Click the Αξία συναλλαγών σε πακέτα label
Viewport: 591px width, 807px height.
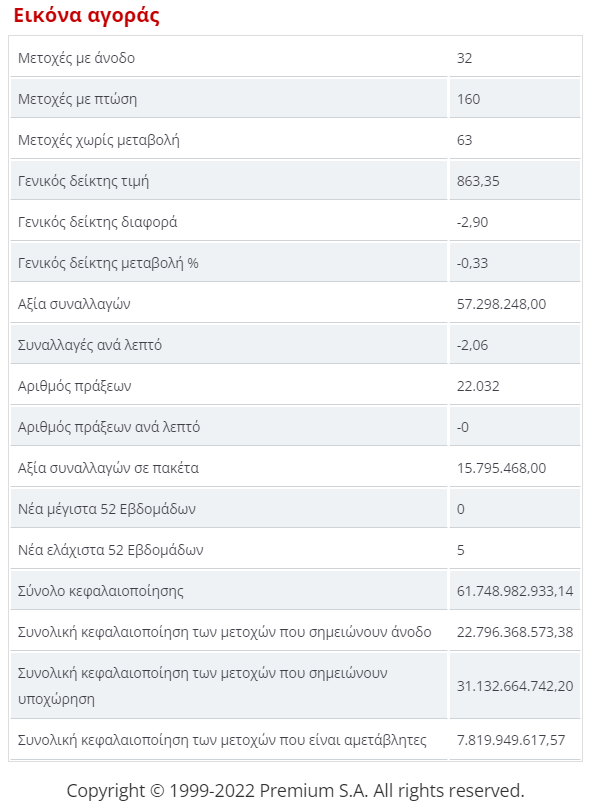(108, 468)
